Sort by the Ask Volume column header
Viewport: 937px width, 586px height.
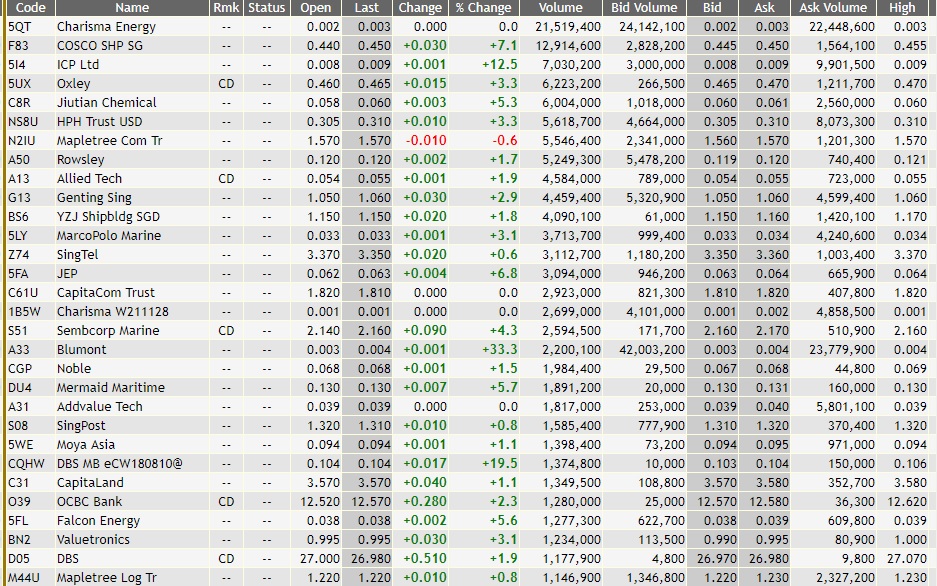coord(833,8)
